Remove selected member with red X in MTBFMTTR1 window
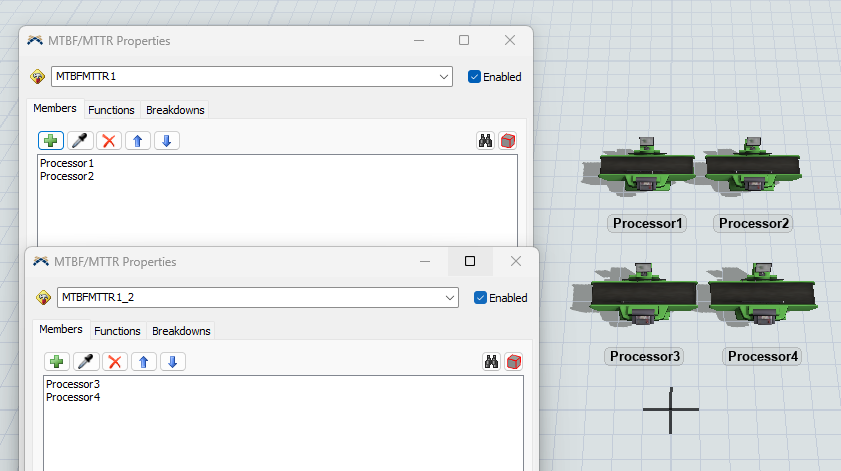Viewport: 841px width, 471px height. click(109, 141)
